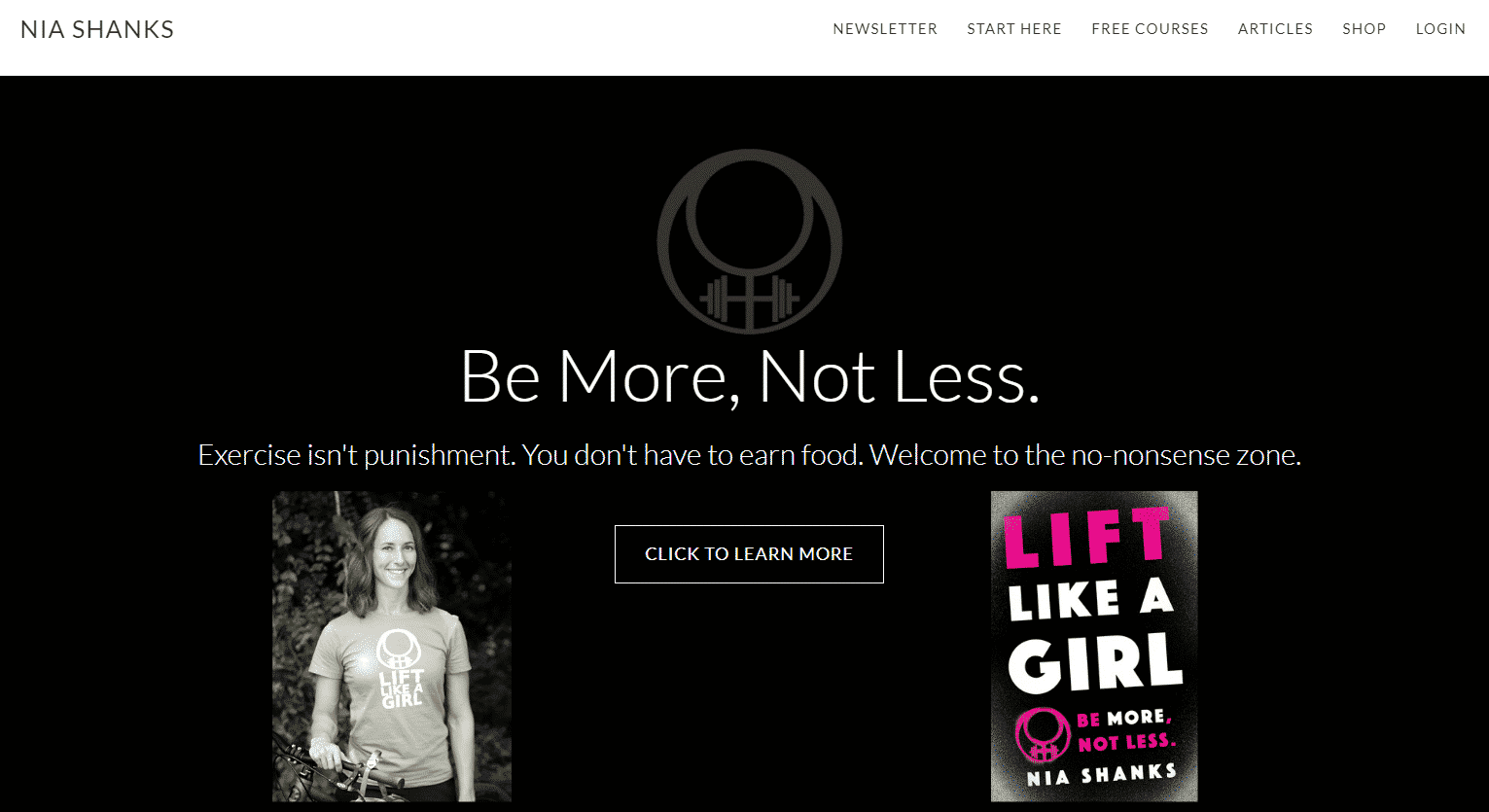Open the Lift Like A Girl book cover
This screenshot has width=1489, height=812.
[1094, 646]
